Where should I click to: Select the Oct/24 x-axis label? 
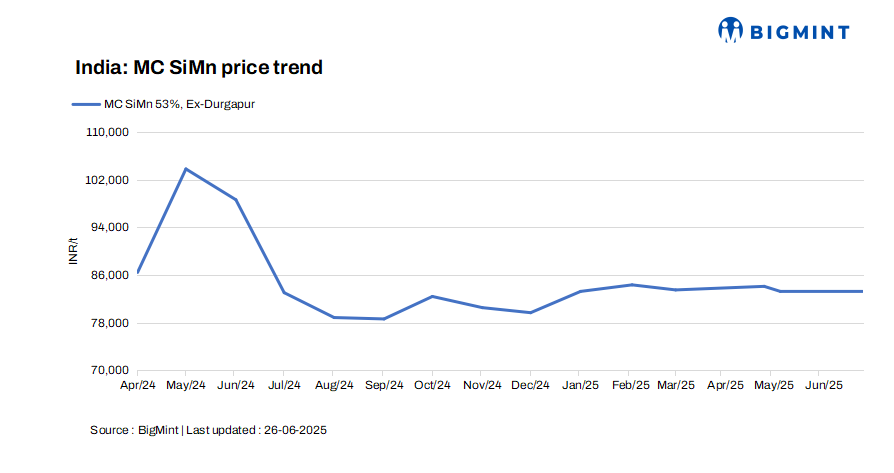point(432,385)
